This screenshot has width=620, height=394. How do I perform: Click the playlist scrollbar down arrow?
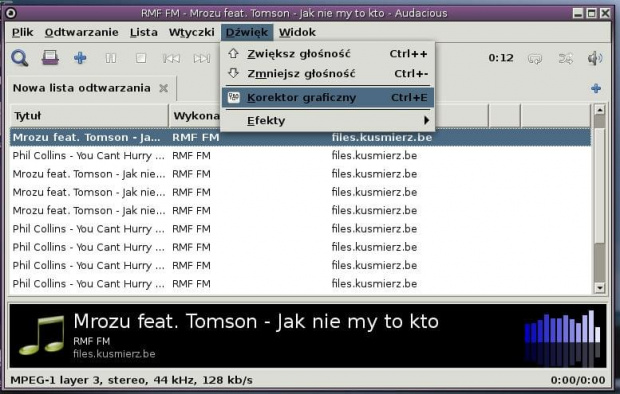pyautogui.click(x=599, y=288)
